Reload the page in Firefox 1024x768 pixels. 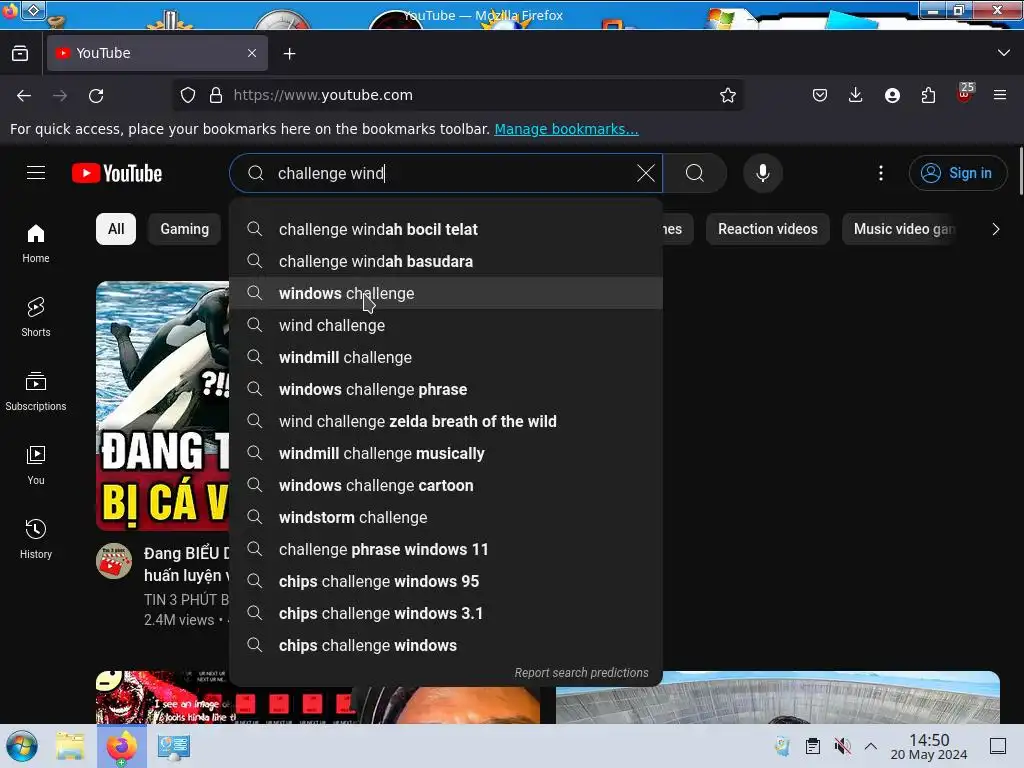(97, 95)
